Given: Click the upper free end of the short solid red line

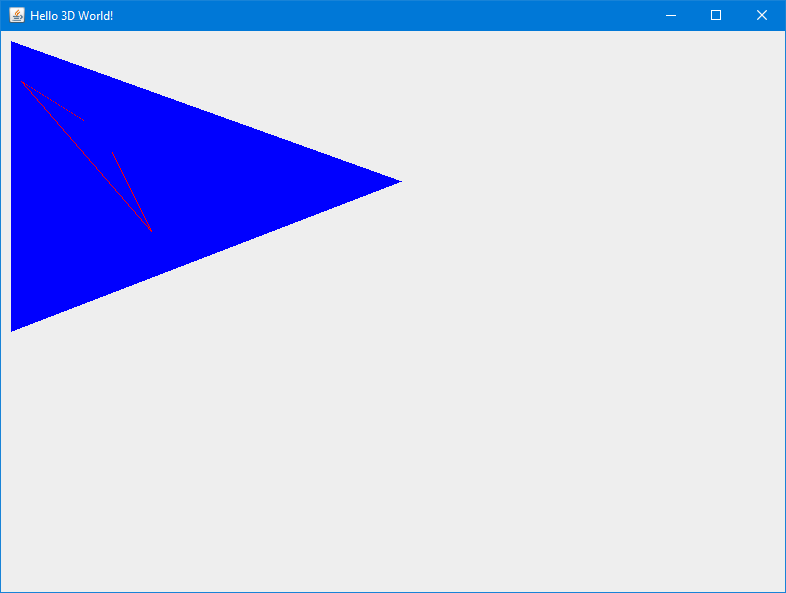Looking at the screenshot, I should click(112, 152).
